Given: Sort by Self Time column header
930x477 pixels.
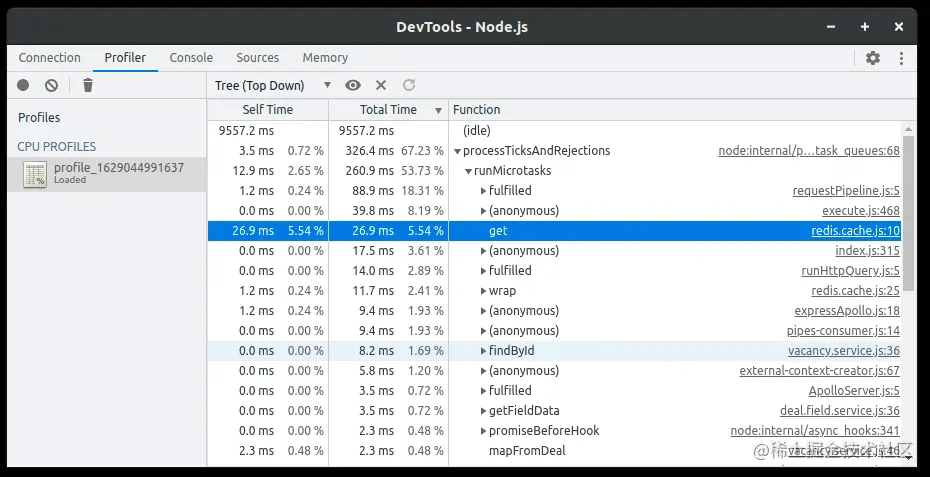Looking at the screenshot, I should (x=267, y=109).
